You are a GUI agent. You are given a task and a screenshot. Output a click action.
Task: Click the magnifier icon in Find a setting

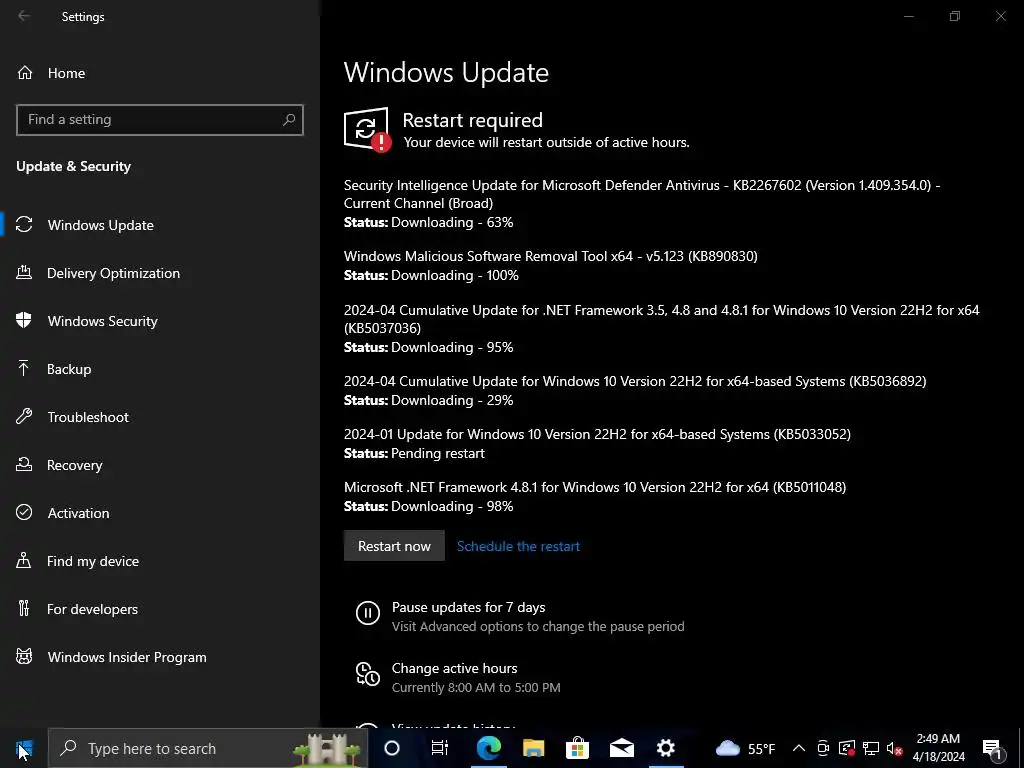(x=289, y=120)
